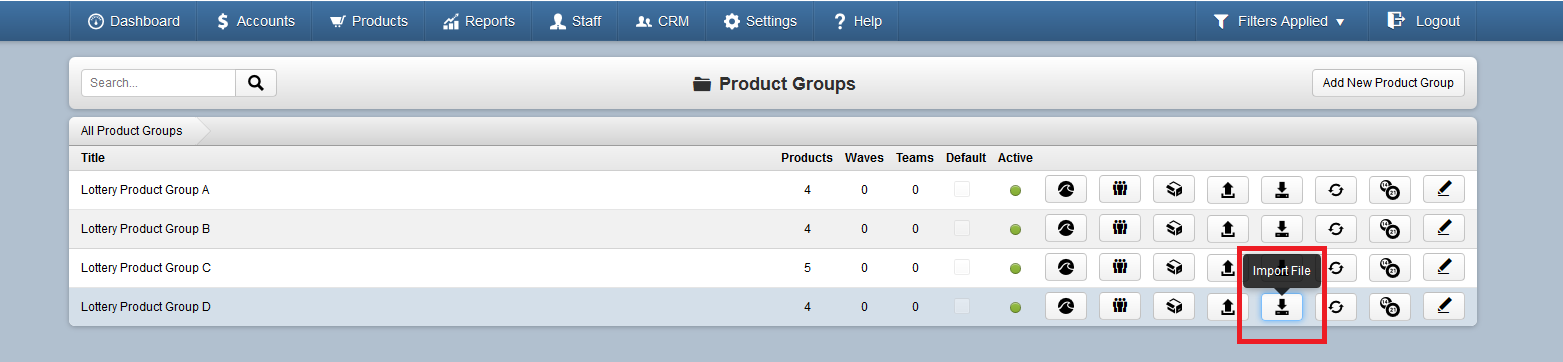Edit Lottery Product Group A with pencil icon
Viewport: 1563px width, 362px height.
click(1444, 189)
